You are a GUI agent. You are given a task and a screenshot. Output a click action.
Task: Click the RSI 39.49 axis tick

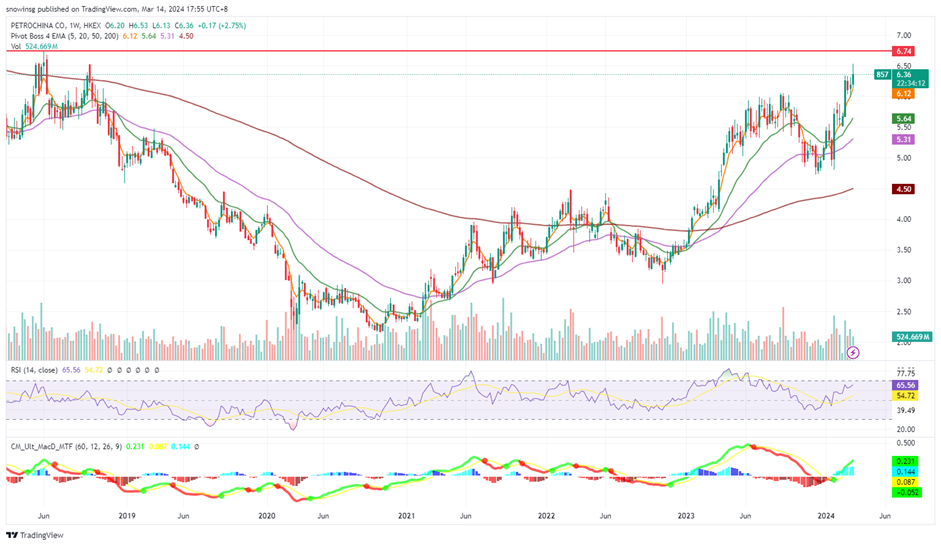tap(906, 410)
